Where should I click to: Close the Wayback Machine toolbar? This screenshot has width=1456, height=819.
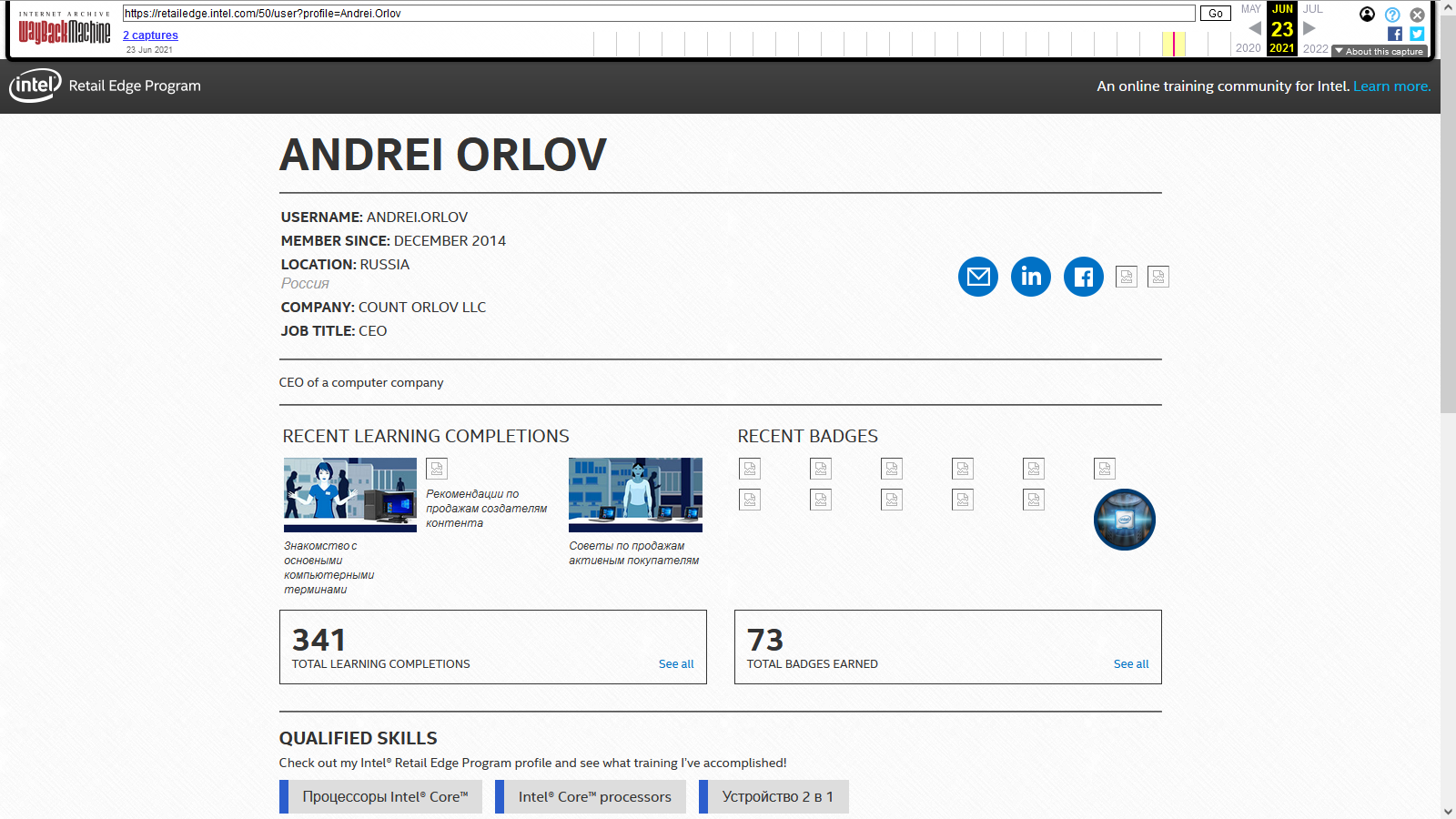click(1417, 15)
